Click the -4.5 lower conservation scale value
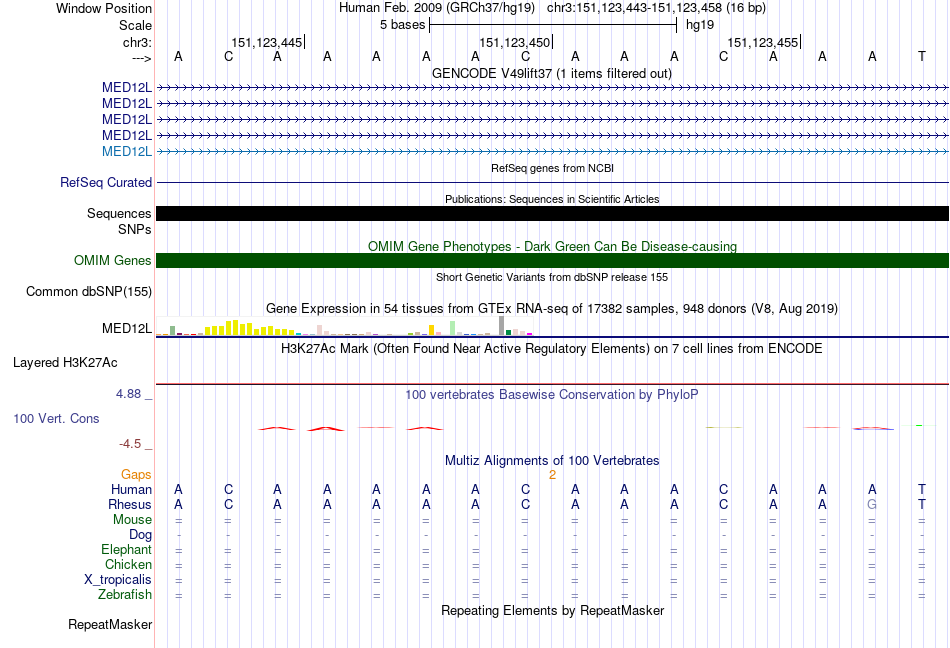This screenshot has height=648, width=950. (x=130, y=444)
